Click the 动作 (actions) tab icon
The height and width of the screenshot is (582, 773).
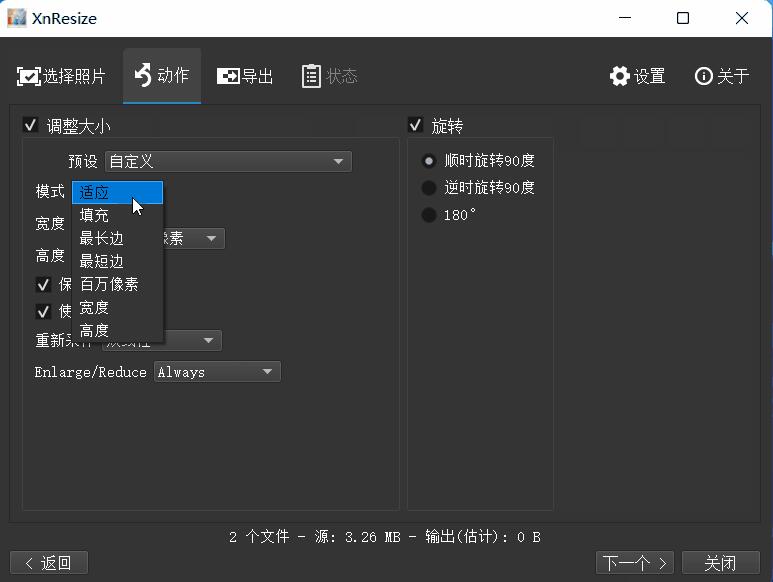pos(143,75)
